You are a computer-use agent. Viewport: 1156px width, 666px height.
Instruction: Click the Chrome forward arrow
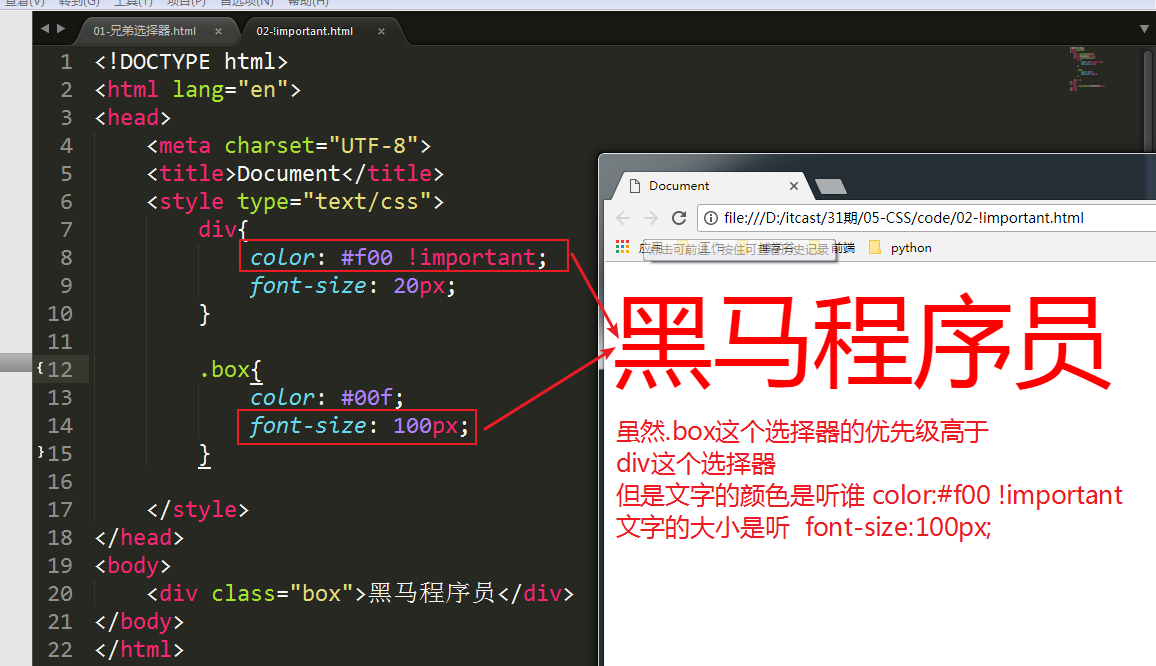tap(650, 218)
